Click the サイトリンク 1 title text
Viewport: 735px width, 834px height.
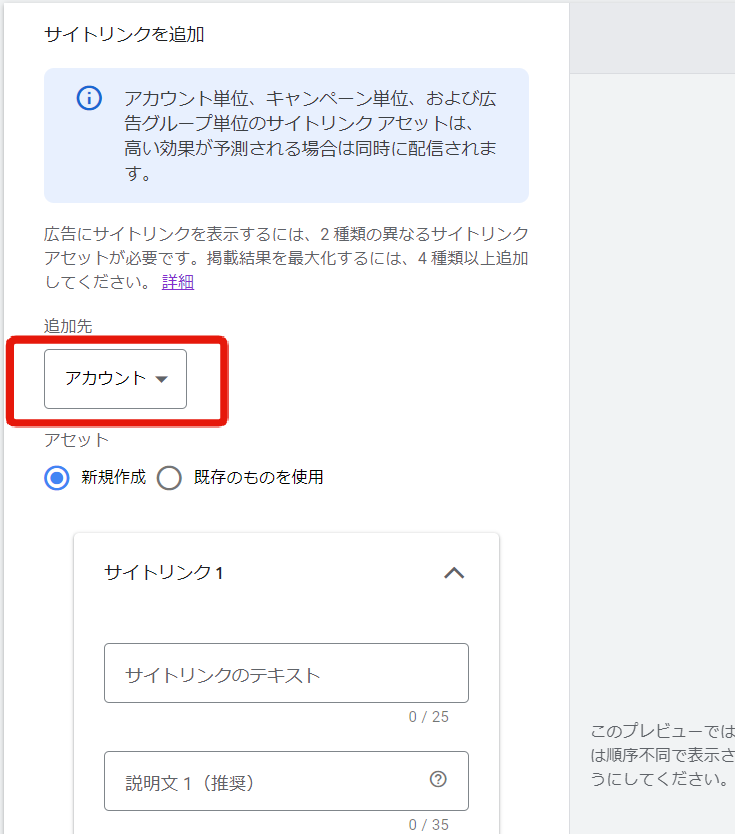163,573
